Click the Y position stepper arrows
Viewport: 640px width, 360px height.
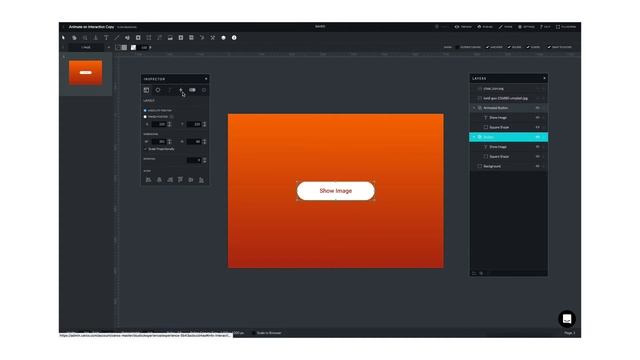[204, 124]
